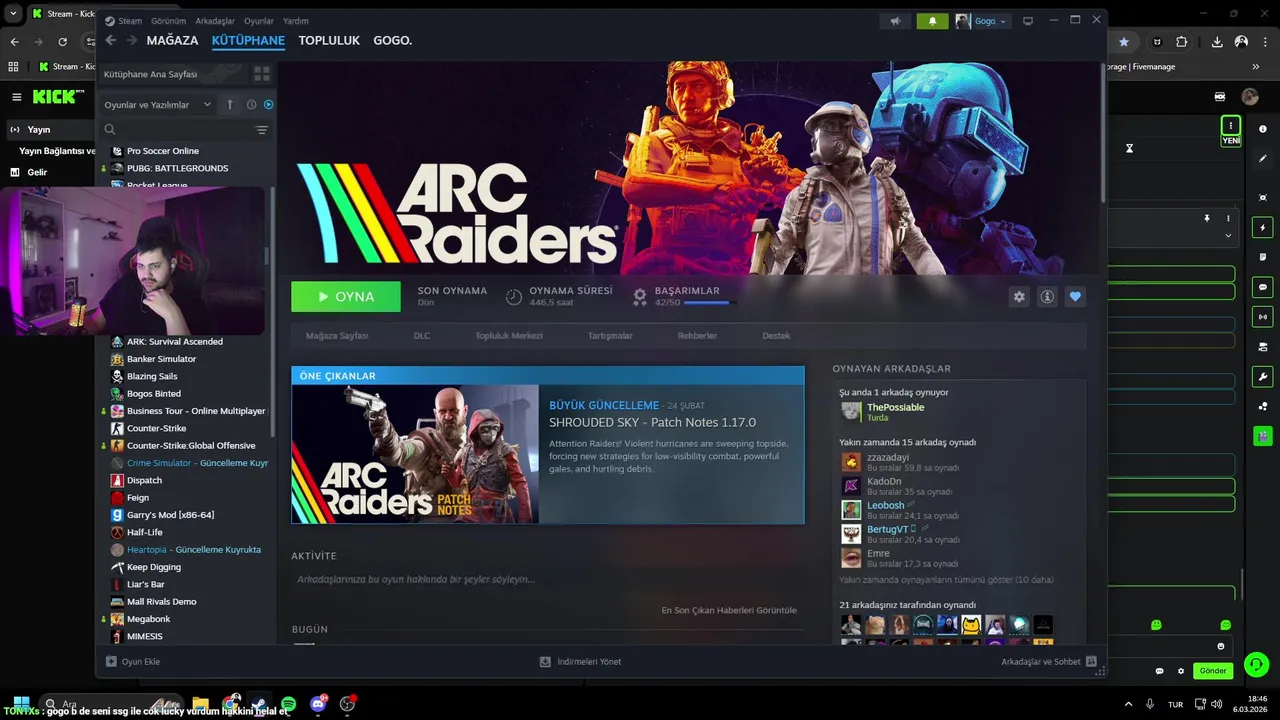The width and height of the screenshot is (1280, 720).
Task: Open Kick wrench tools icon
Action: pos(1263,377)
